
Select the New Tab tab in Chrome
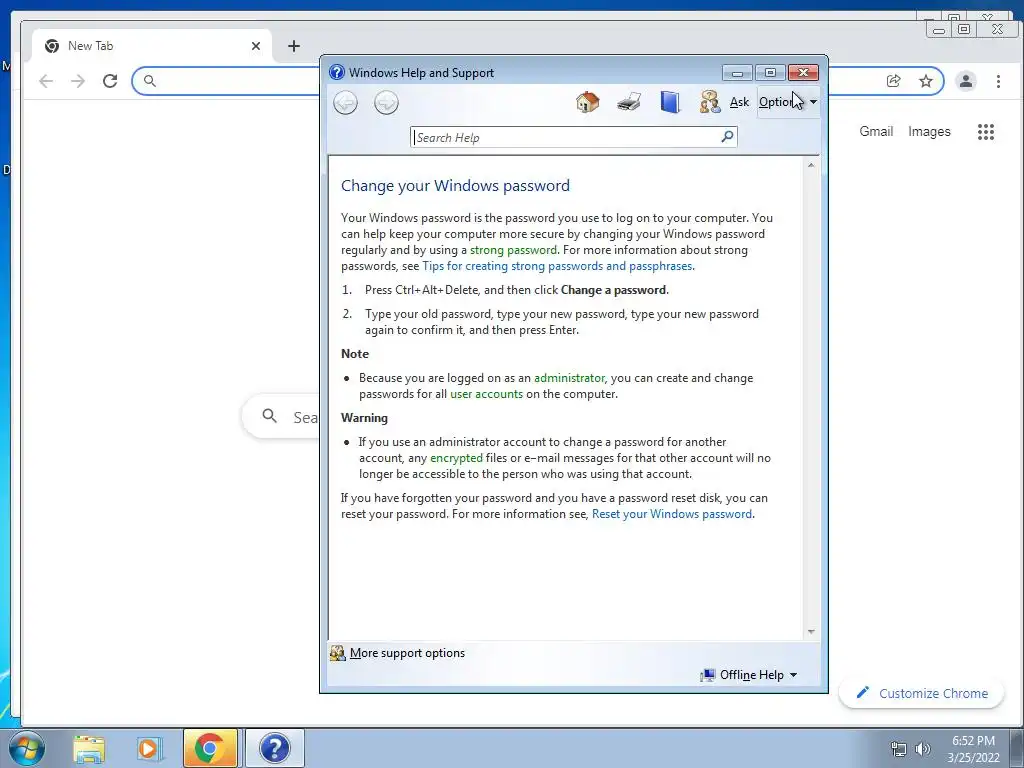(x=152, y=46)
